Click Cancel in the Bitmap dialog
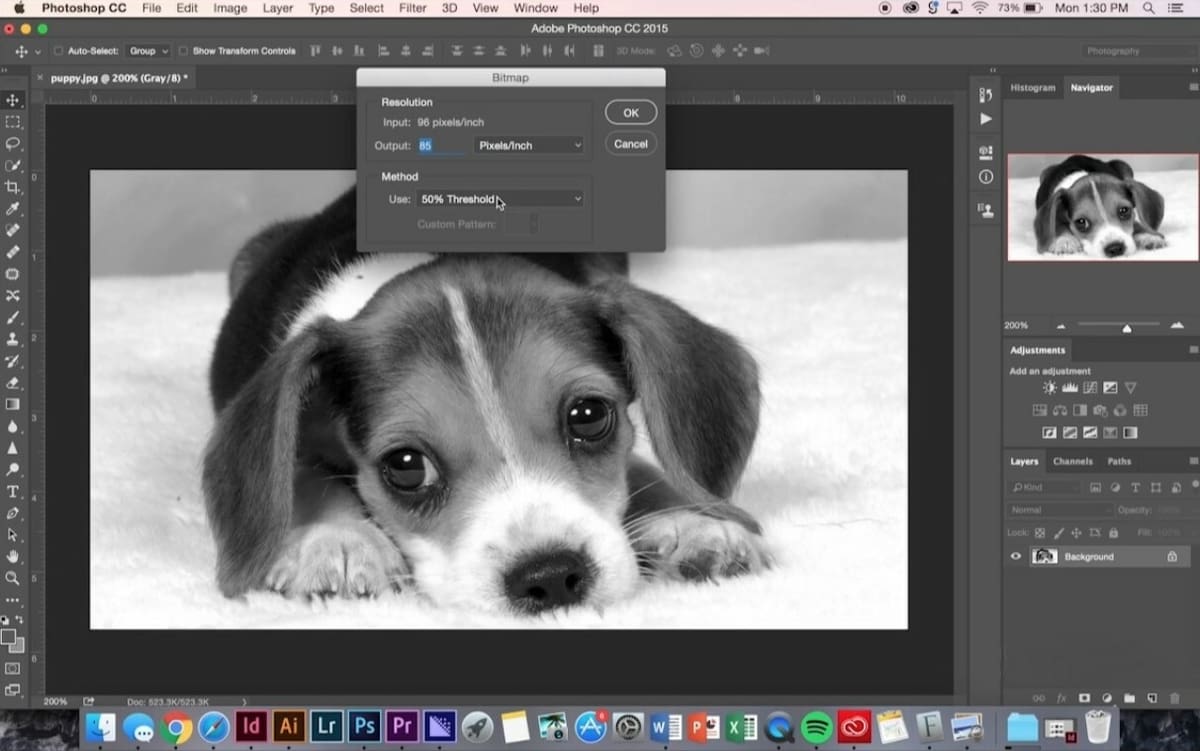Viewport: 1200px width, 751px height. [x=631, y=144]
